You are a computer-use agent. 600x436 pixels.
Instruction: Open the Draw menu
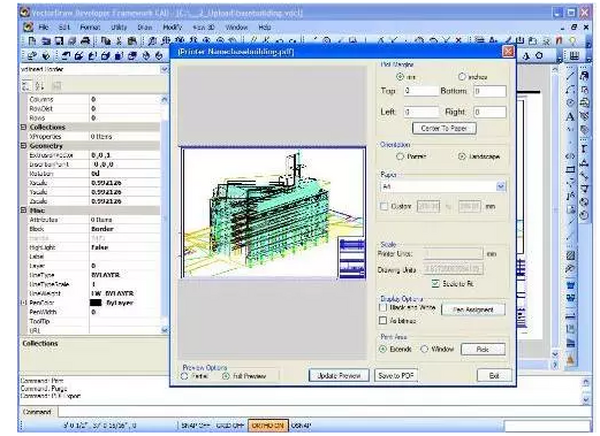[x=145, y=27]
